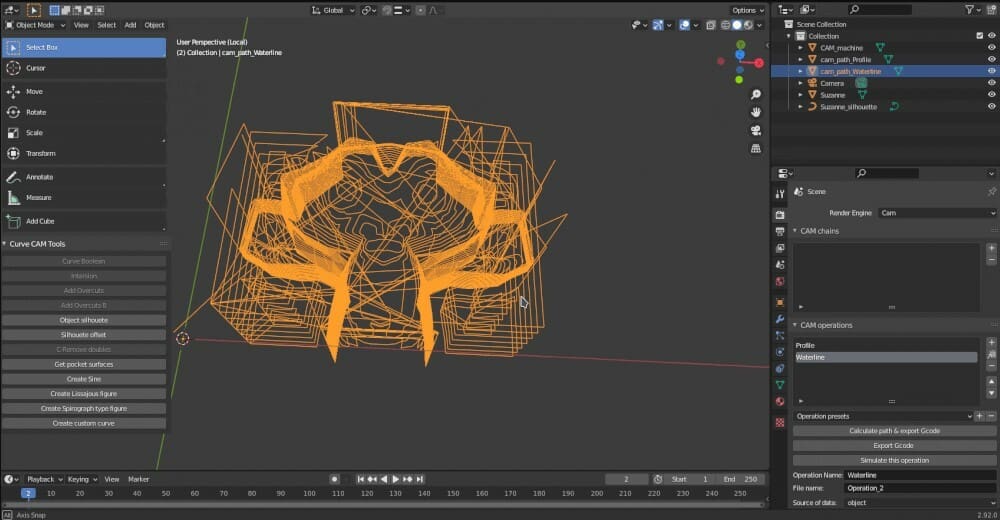Toggle visibility of CAM_machine
This screenshot has height=520, width=1000.
[x=991, y=47]
